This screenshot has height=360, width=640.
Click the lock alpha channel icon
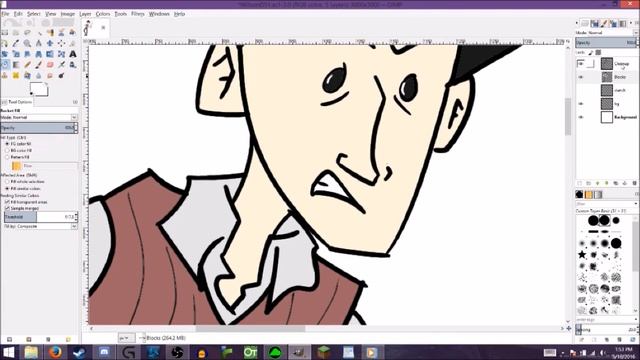[598, 52]
